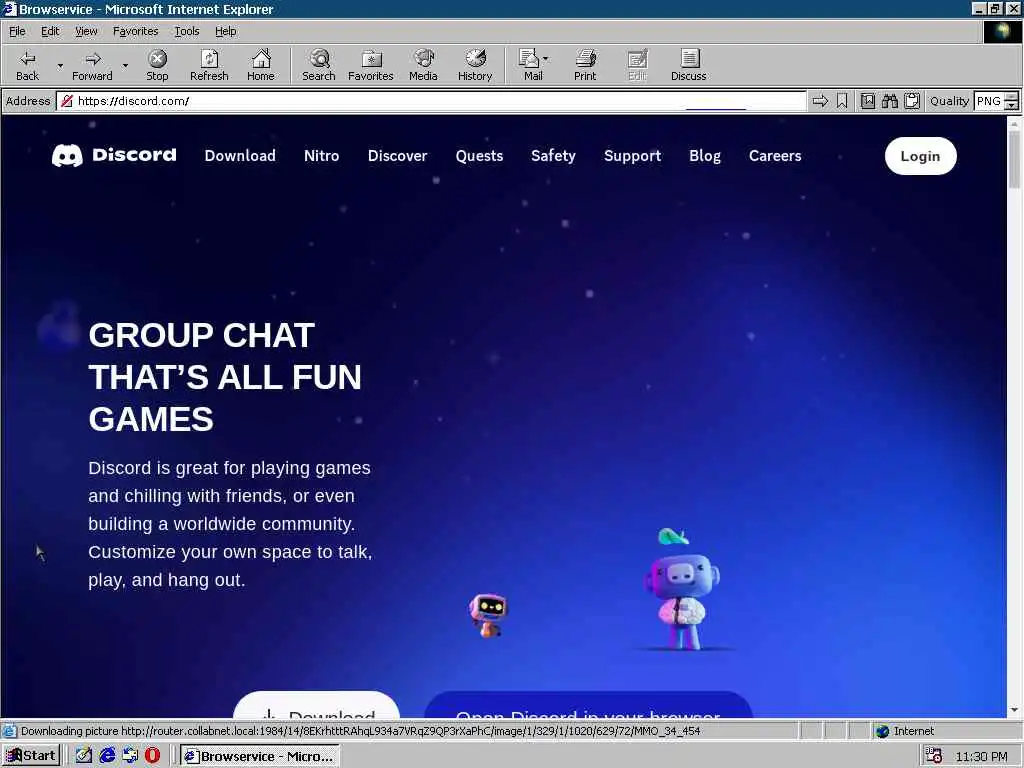Click the first quick launch icon next to Start
The image size is (1024, 768).
click(x=84, y=756)
